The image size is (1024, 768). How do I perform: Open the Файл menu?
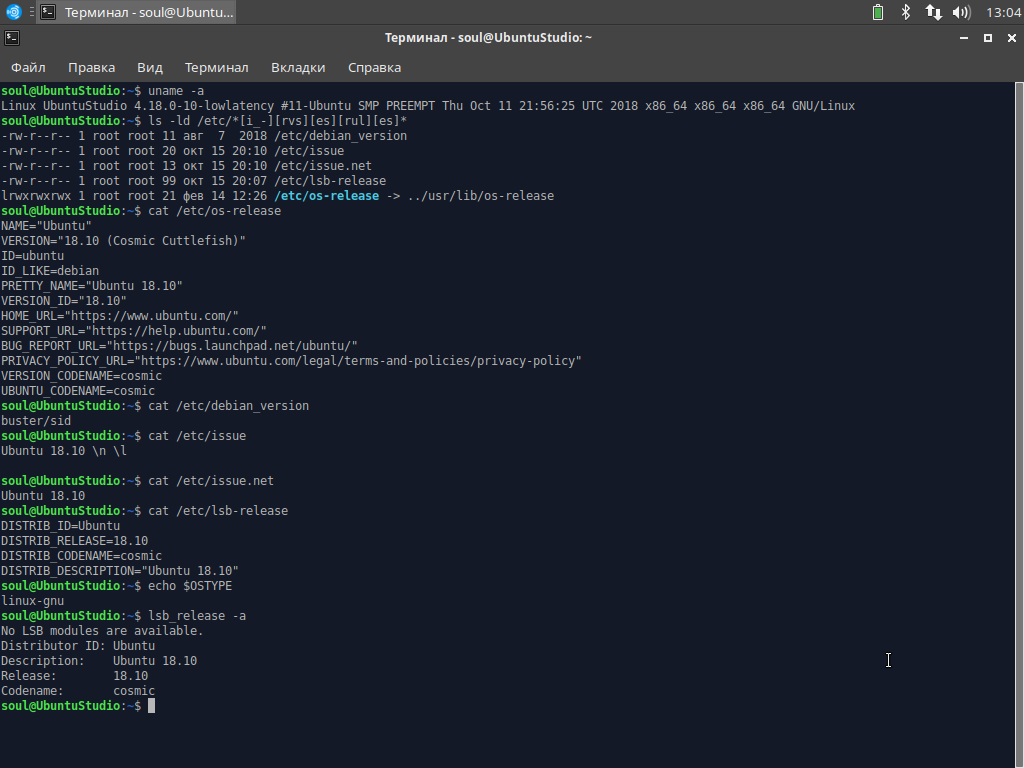(x=28, y=67)
